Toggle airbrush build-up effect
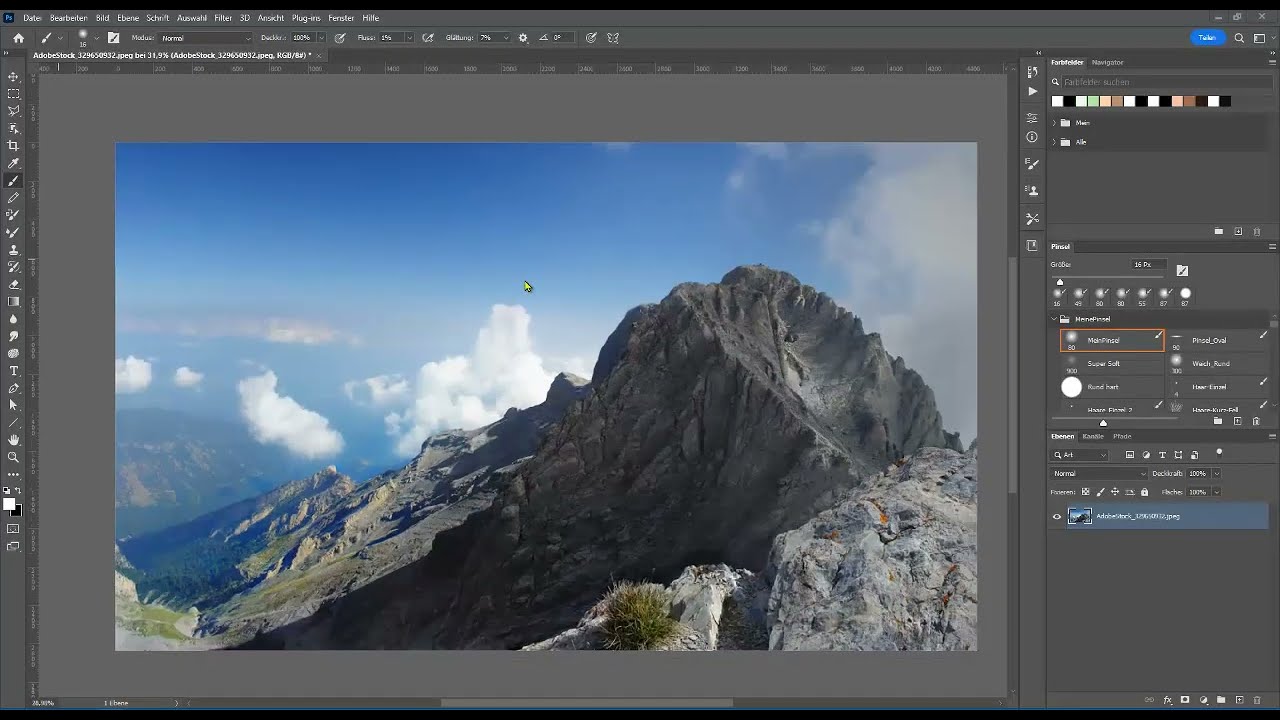 pyautogui.click(x=428, y=38)
